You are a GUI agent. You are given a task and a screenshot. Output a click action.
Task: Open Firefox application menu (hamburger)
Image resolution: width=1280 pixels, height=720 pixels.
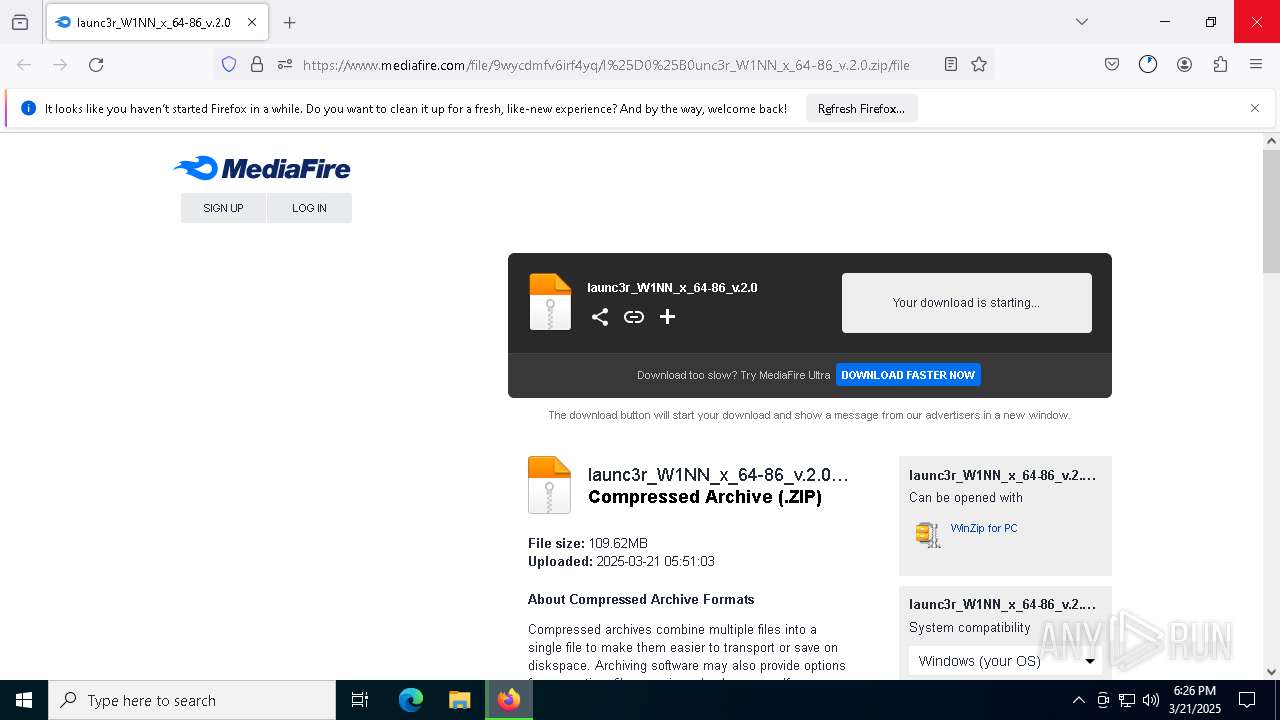1256,65
